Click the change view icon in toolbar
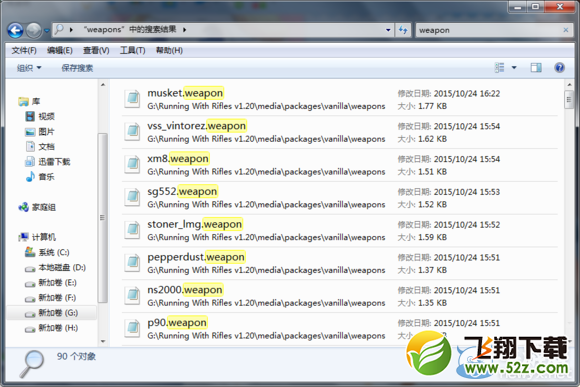This screenshot has width=580, height=387. pyautogui.click(x=499, y=67)
